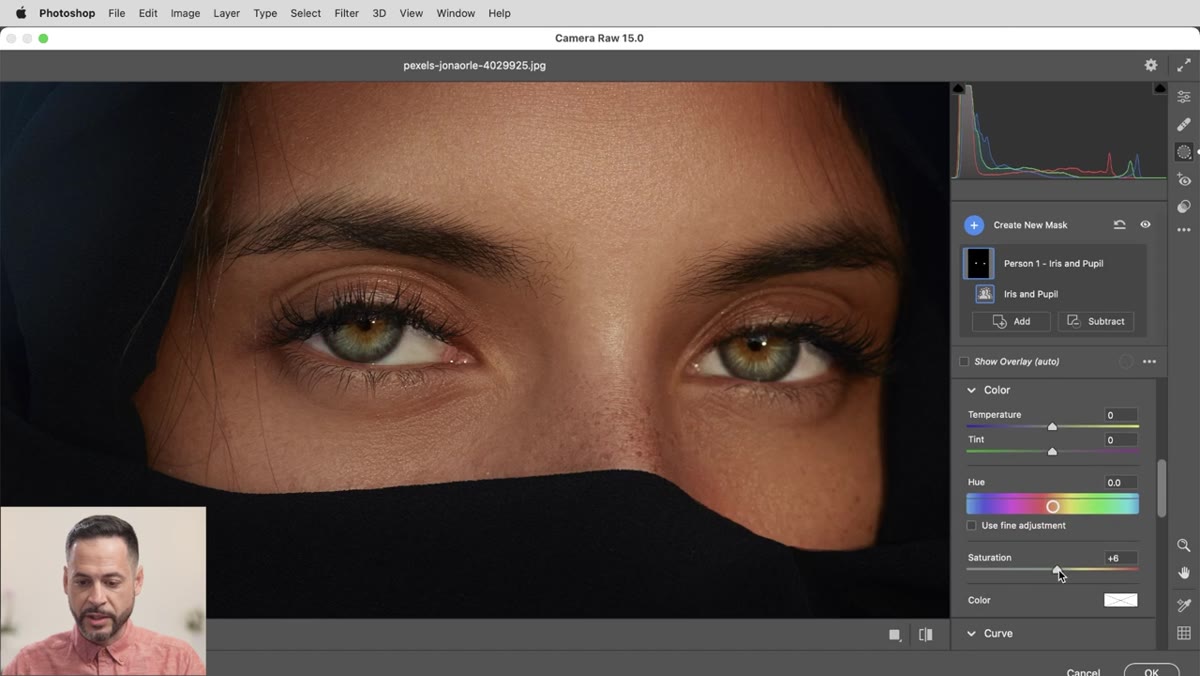This screenshot has width=1200, height=676.
Task: Click the Subtract from mask button
Action: 1096,321
